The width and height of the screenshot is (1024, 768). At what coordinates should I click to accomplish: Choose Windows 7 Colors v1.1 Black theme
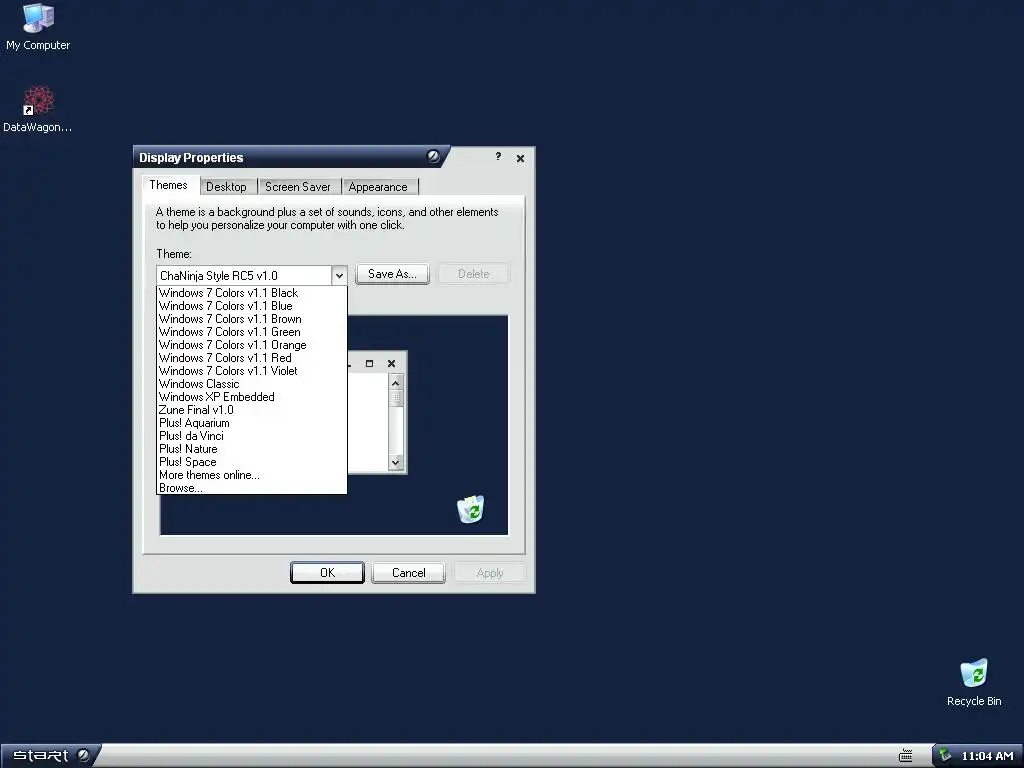251,293
